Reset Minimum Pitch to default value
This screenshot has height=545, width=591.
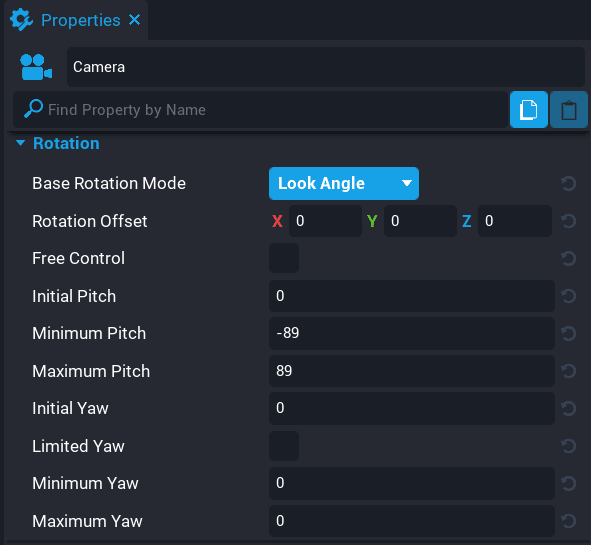click(568, 333)
